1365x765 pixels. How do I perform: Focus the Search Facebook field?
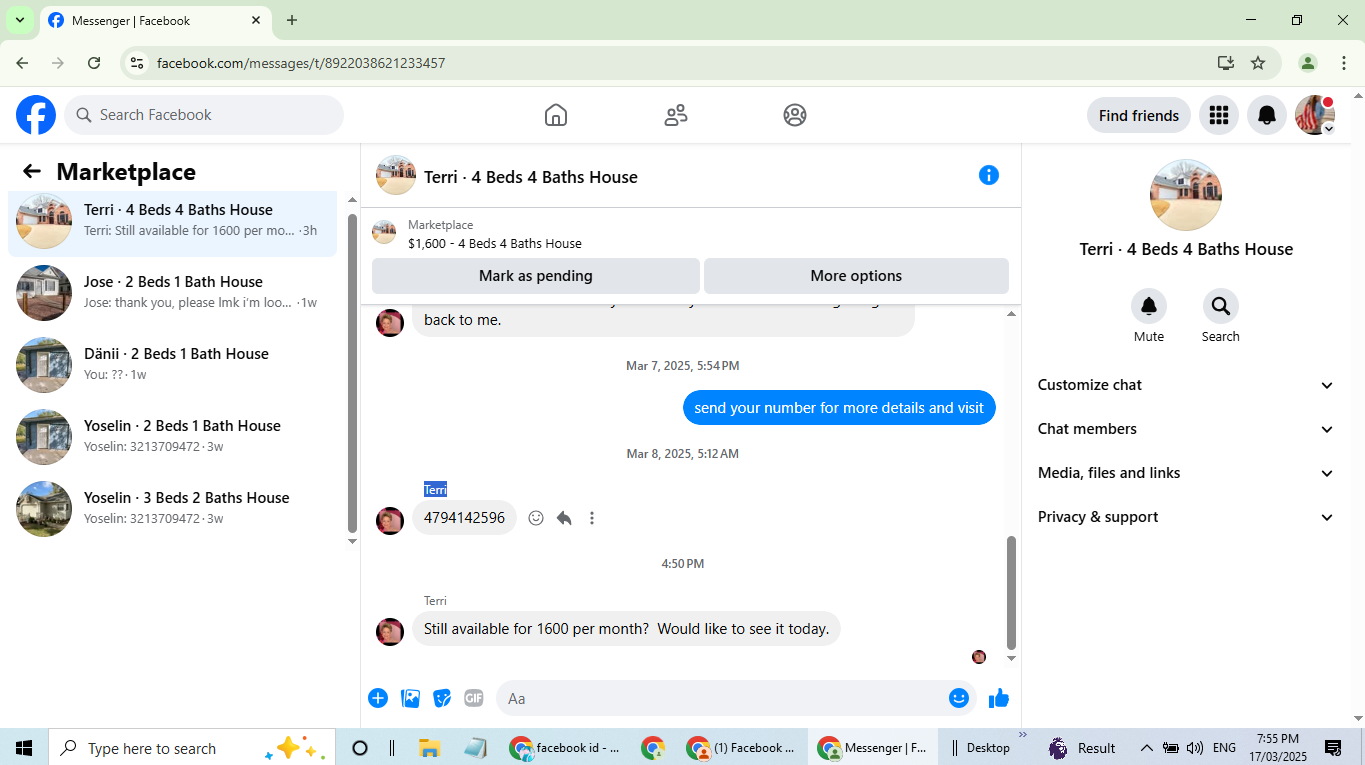click(204, 115)
